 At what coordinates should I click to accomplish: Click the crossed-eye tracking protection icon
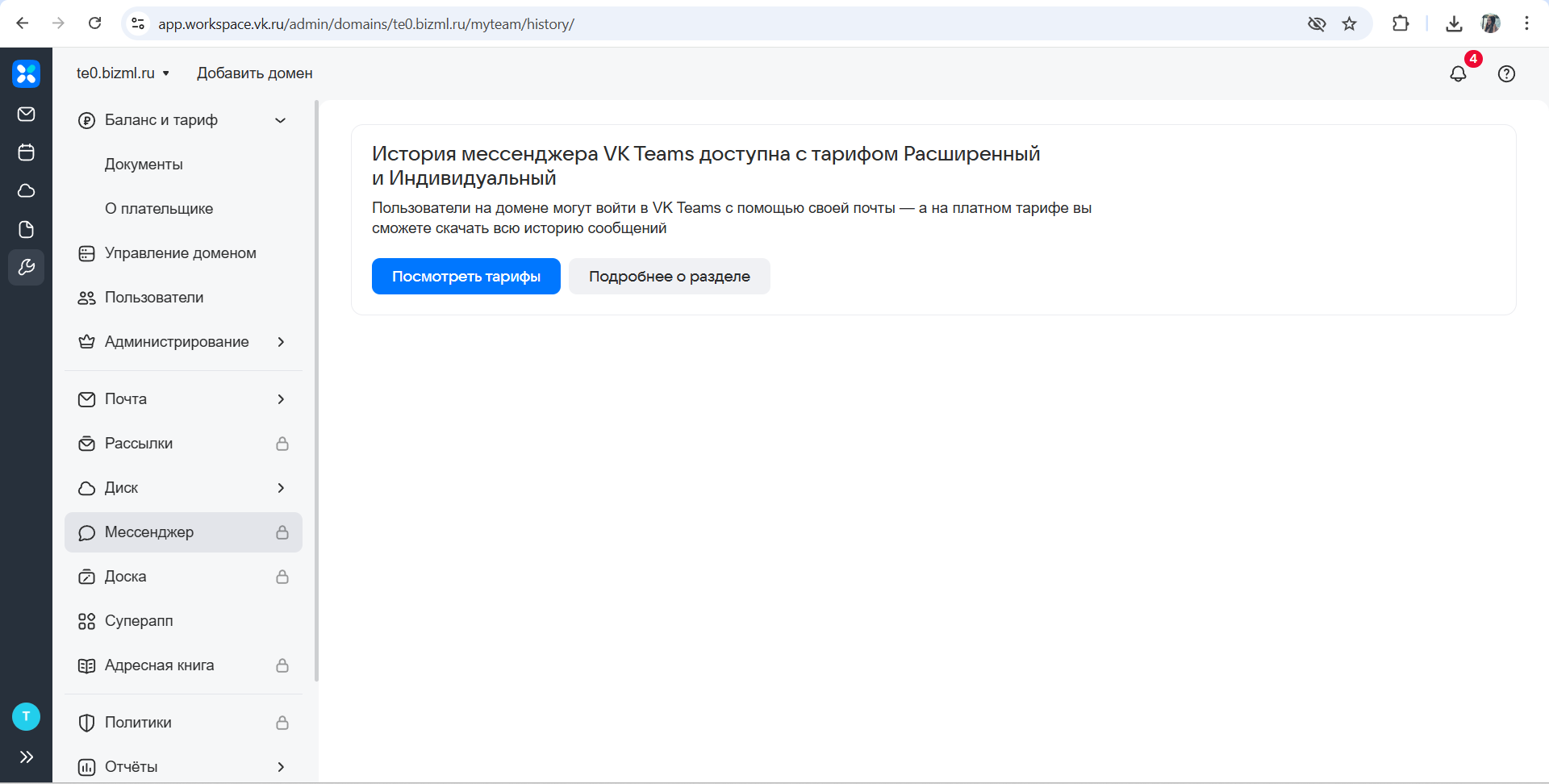point(1317,23)
